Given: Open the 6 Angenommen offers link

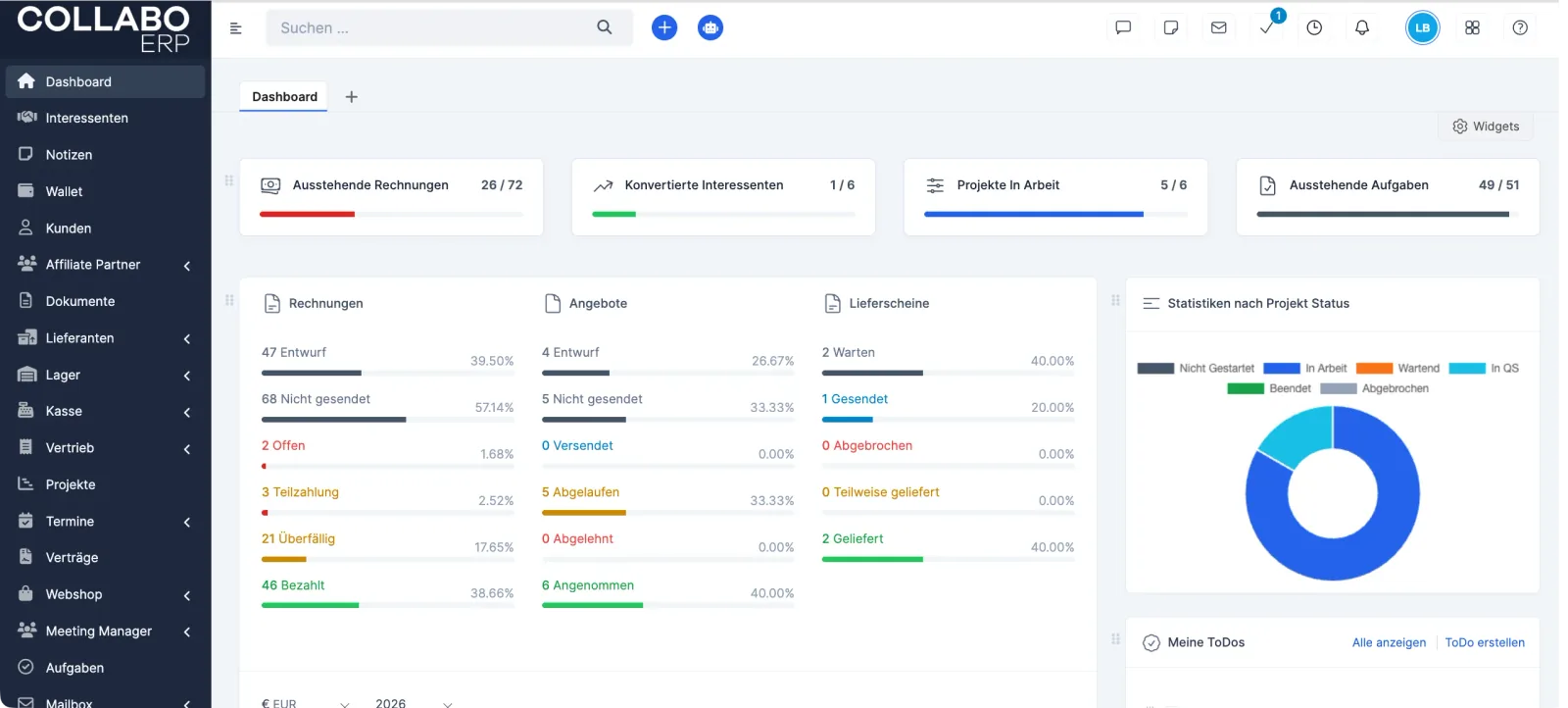Looking at the screenshot, I should click(x=588, y=585).
